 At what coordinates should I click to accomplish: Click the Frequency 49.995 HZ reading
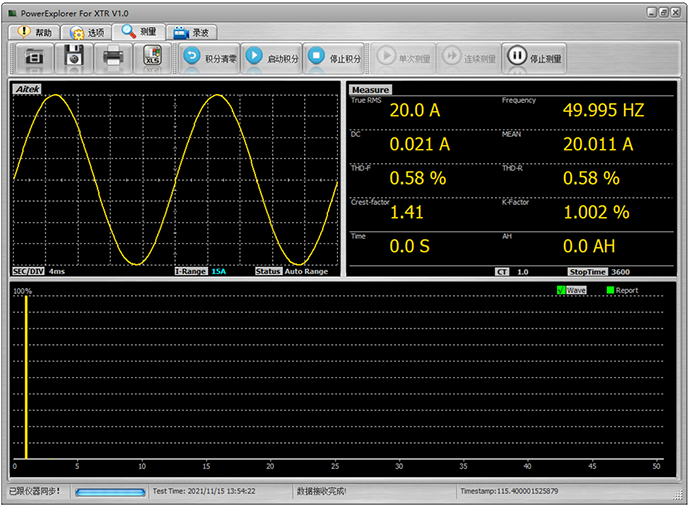pyautogui.click(x=603, y=110)
